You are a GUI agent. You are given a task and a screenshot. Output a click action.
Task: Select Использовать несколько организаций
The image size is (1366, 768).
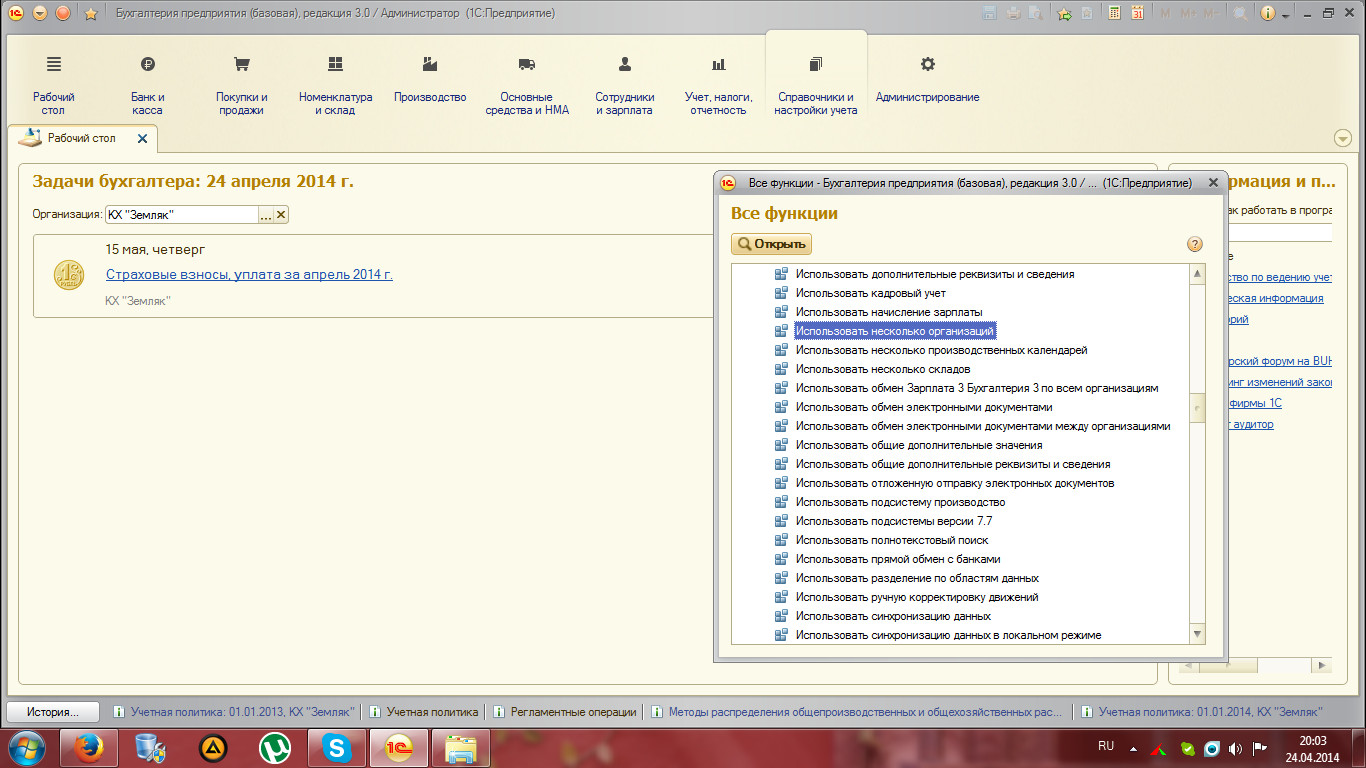coord(895,331)
